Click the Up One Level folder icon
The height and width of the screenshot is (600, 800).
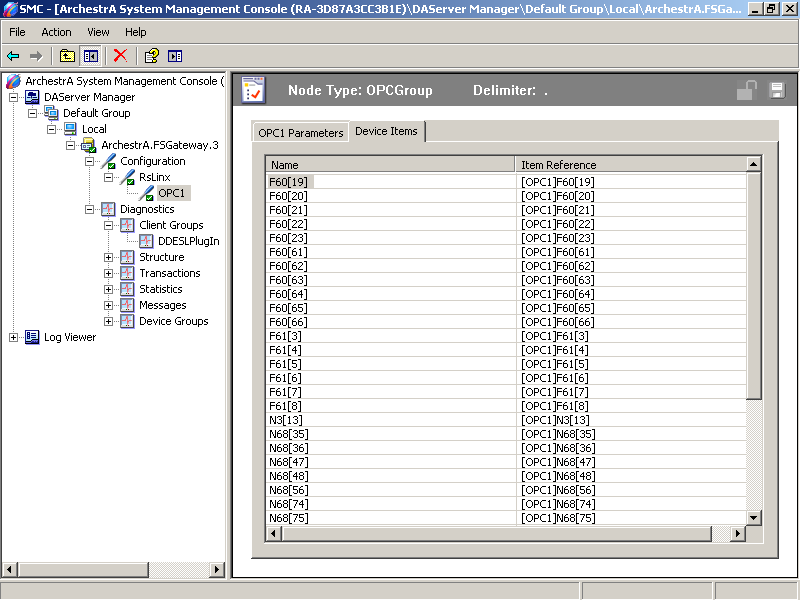[67, 56]
